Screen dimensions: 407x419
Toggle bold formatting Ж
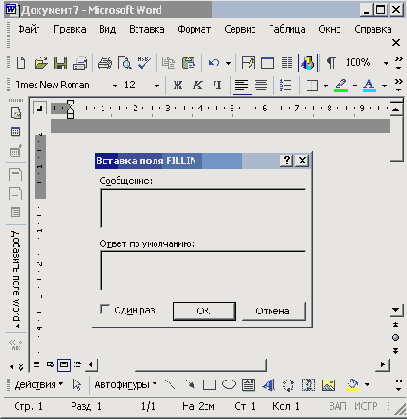coord(178,85)
